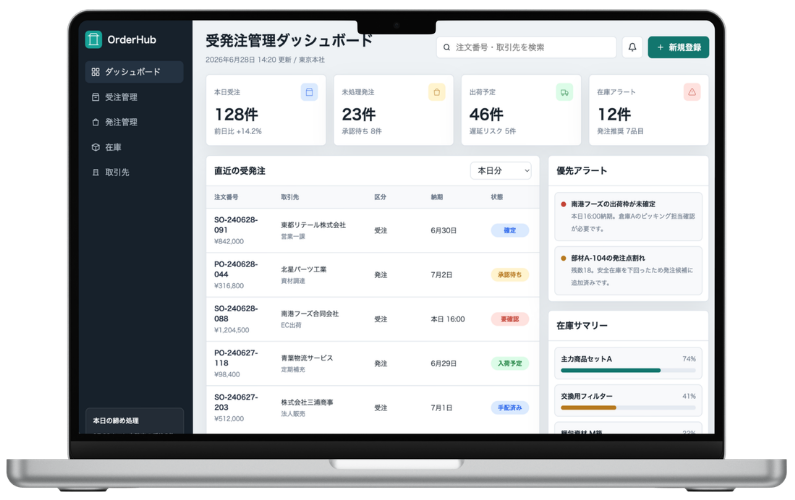This screenshot has height=500, width=795.
Task: Select order SO-240628-091
Action: click(236, 225)
